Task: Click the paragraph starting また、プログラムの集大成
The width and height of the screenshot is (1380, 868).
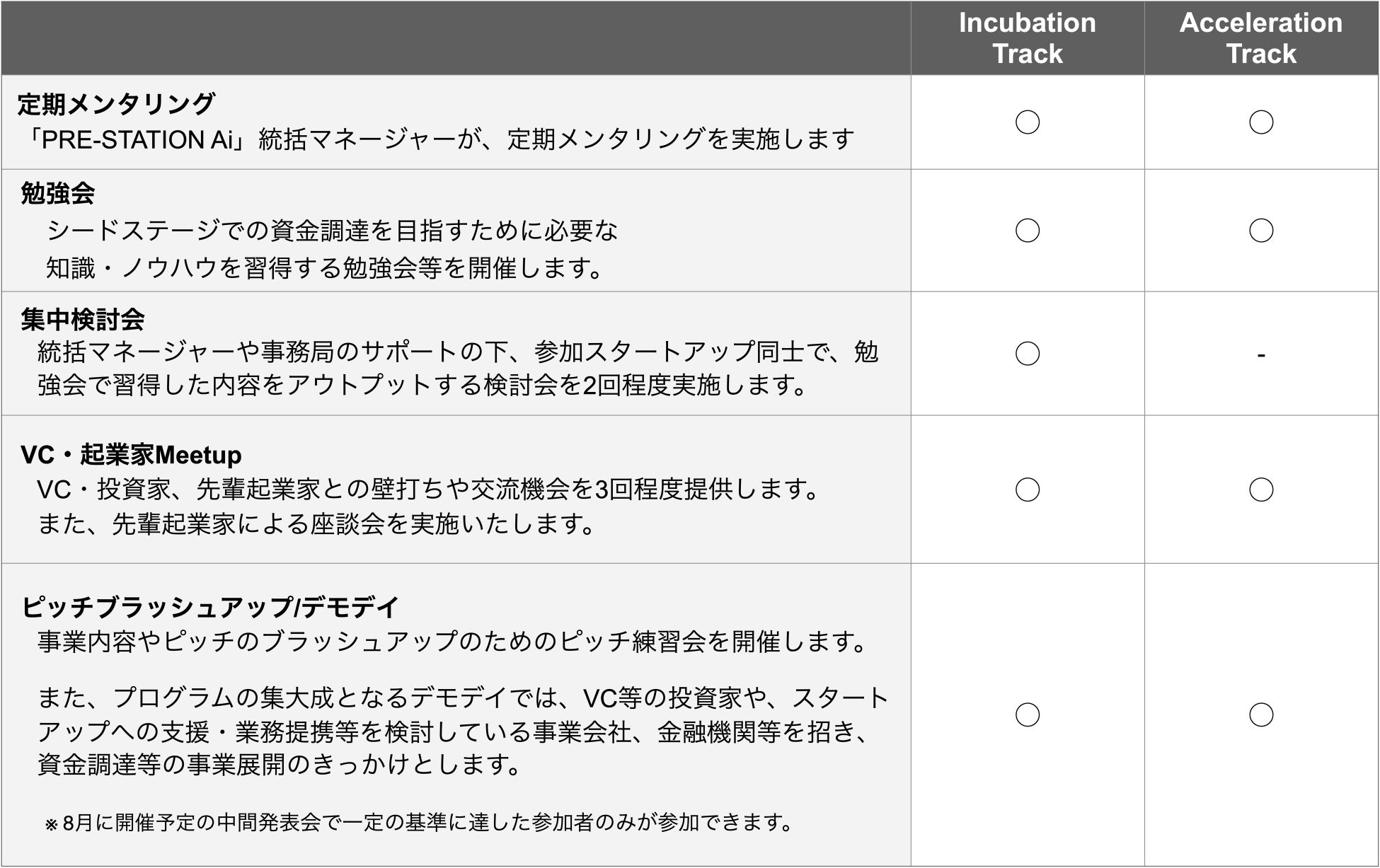Action: coord(463,731)
